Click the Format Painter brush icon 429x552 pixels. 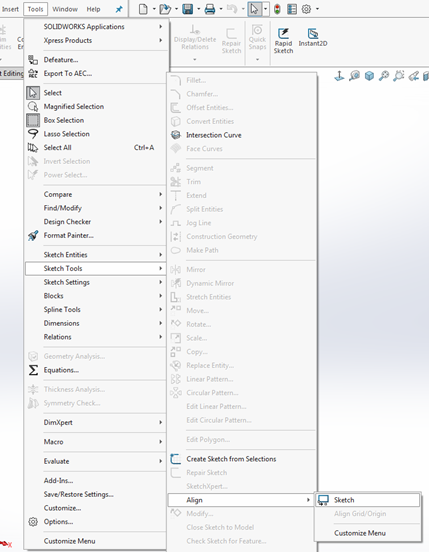(33, 235)
